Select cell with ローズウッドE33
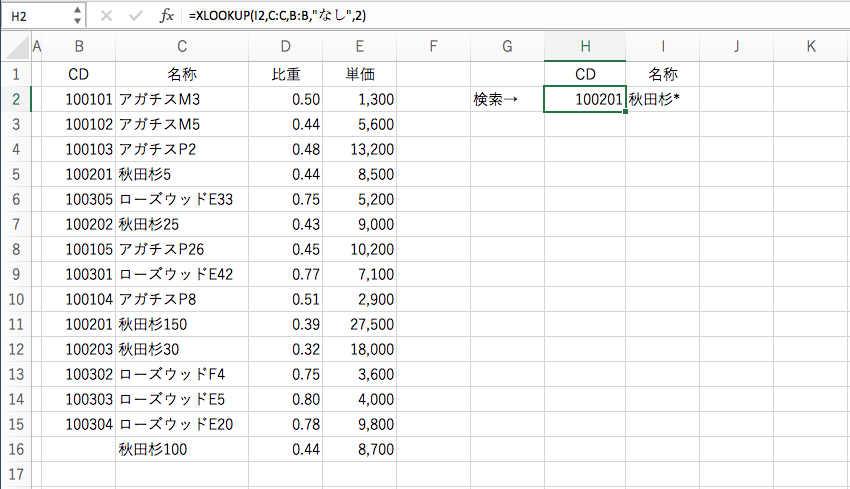Image resolution: width=850 pixels, height=489 pixels. click(x=182, y=200)
